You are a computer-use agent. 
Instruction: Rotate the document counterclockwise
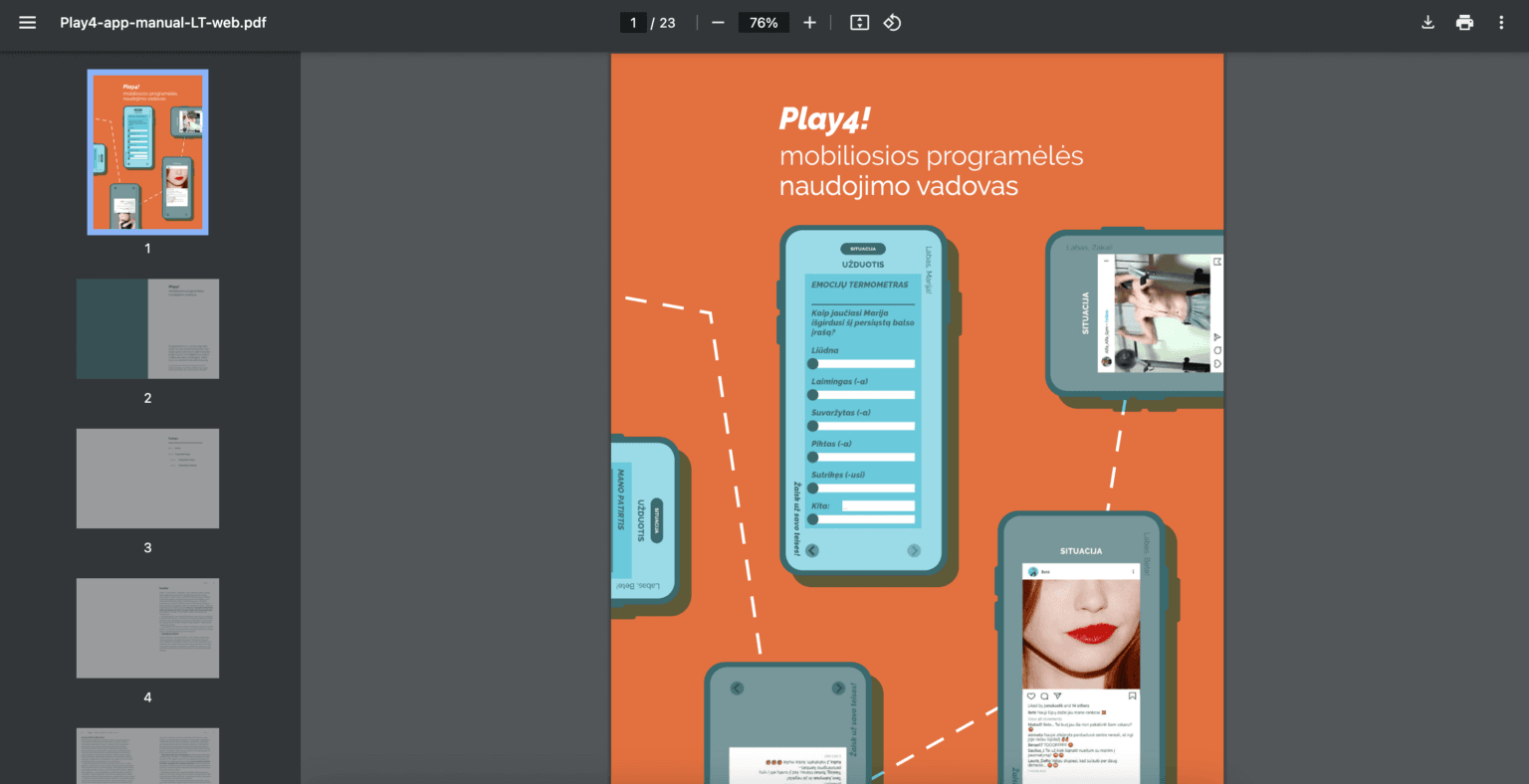click(892, 22)
